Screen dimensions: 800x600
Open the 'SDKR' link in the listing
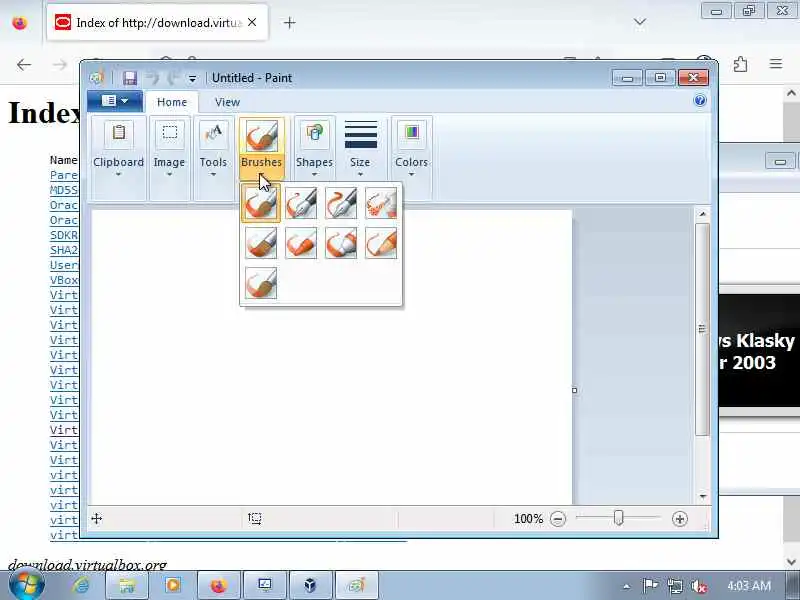pos(64,235)
